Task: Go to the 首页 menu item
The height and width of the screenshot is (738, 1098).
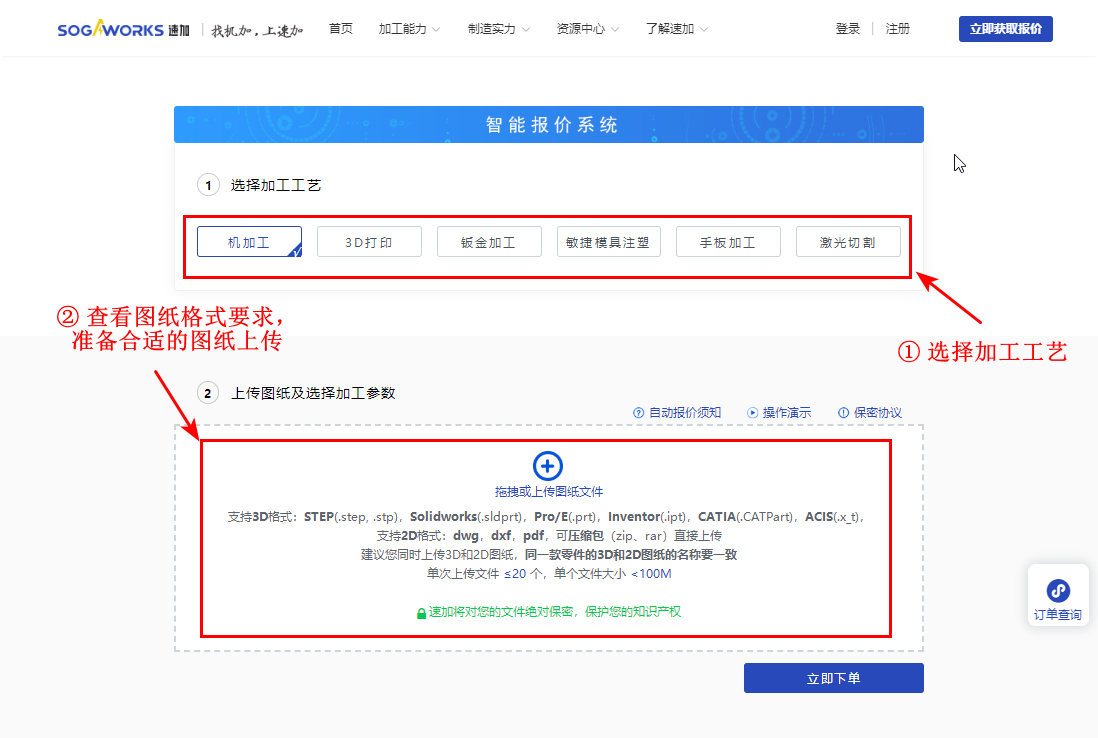Action: click(340, 28)
